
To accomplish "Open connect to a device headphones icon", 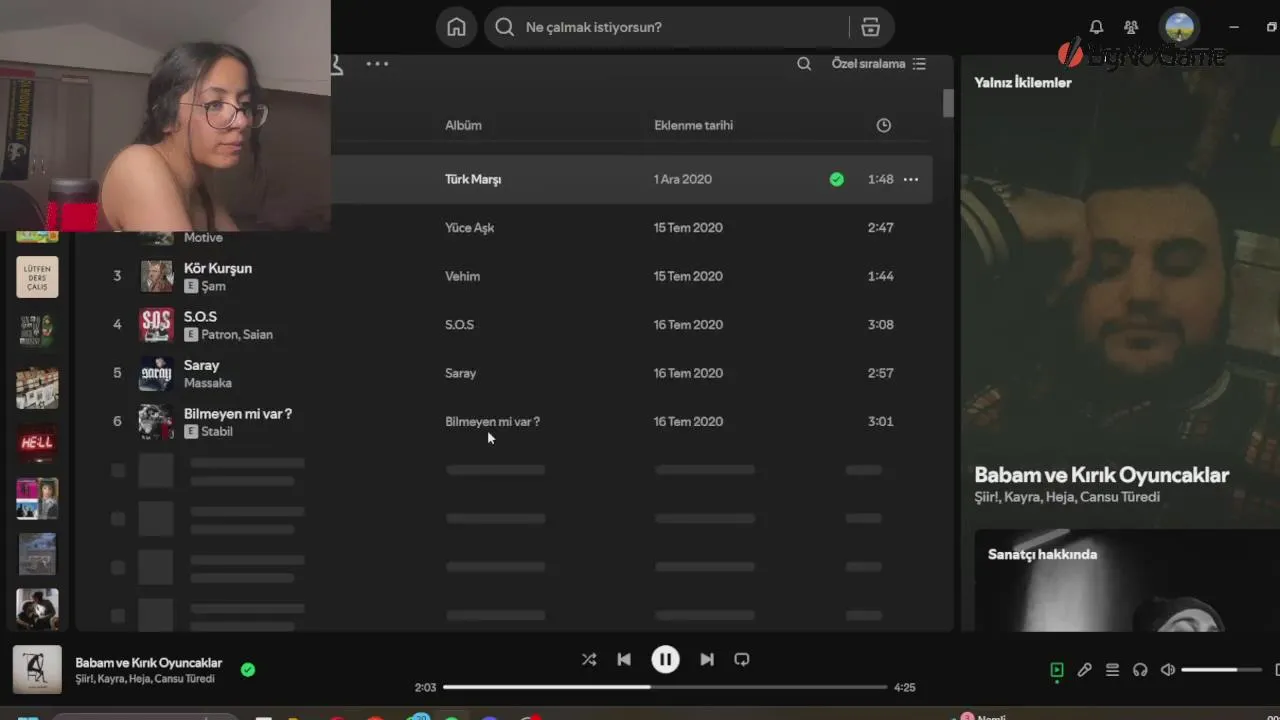I will [1140, 670].
